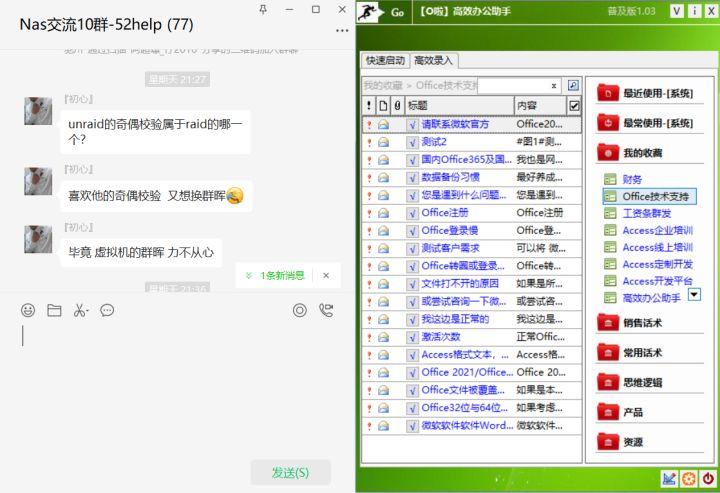Clear the search box with its small x

pyautogui.click(x=554, y=86)
